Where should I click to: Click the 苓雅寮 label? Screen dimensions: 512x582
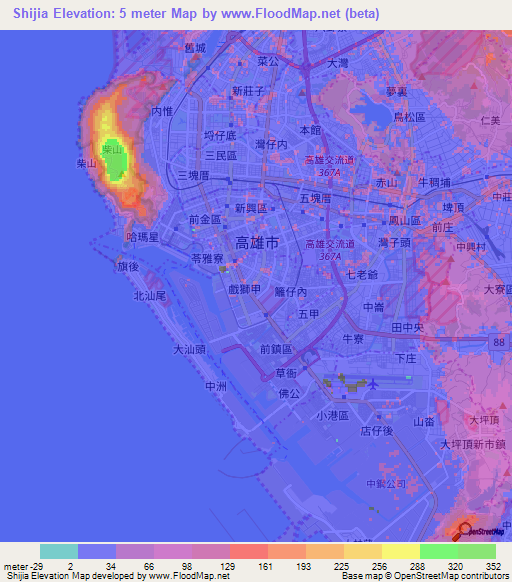[207, 258]
